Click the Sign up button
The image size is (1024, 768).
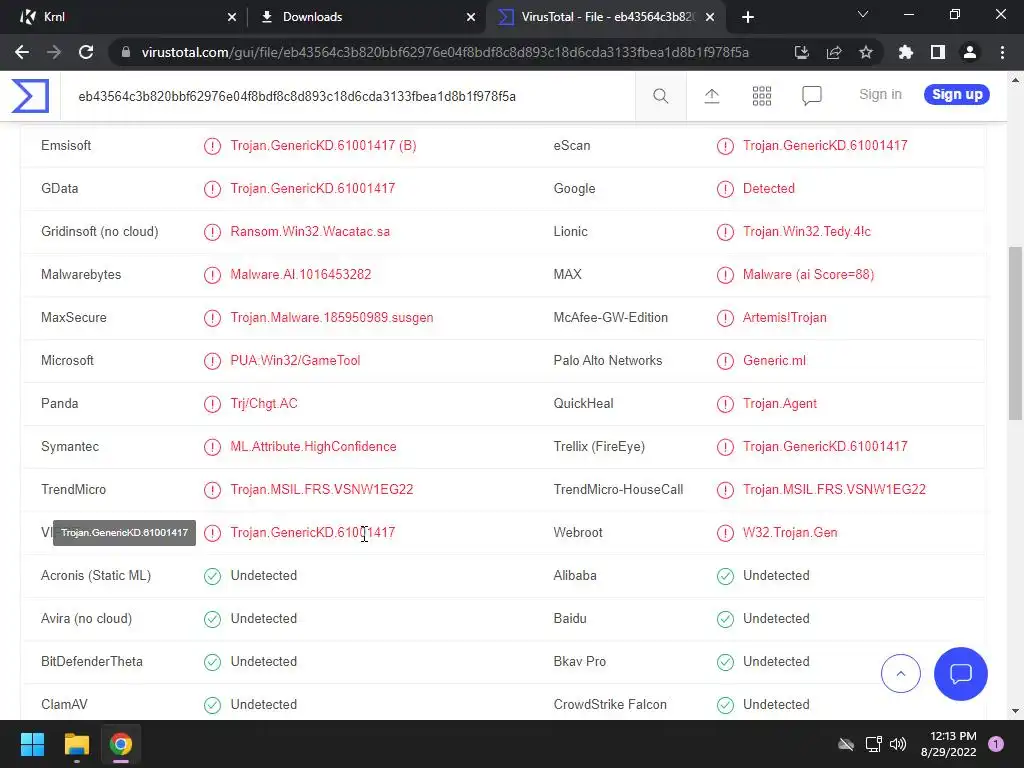coord(956,95)
